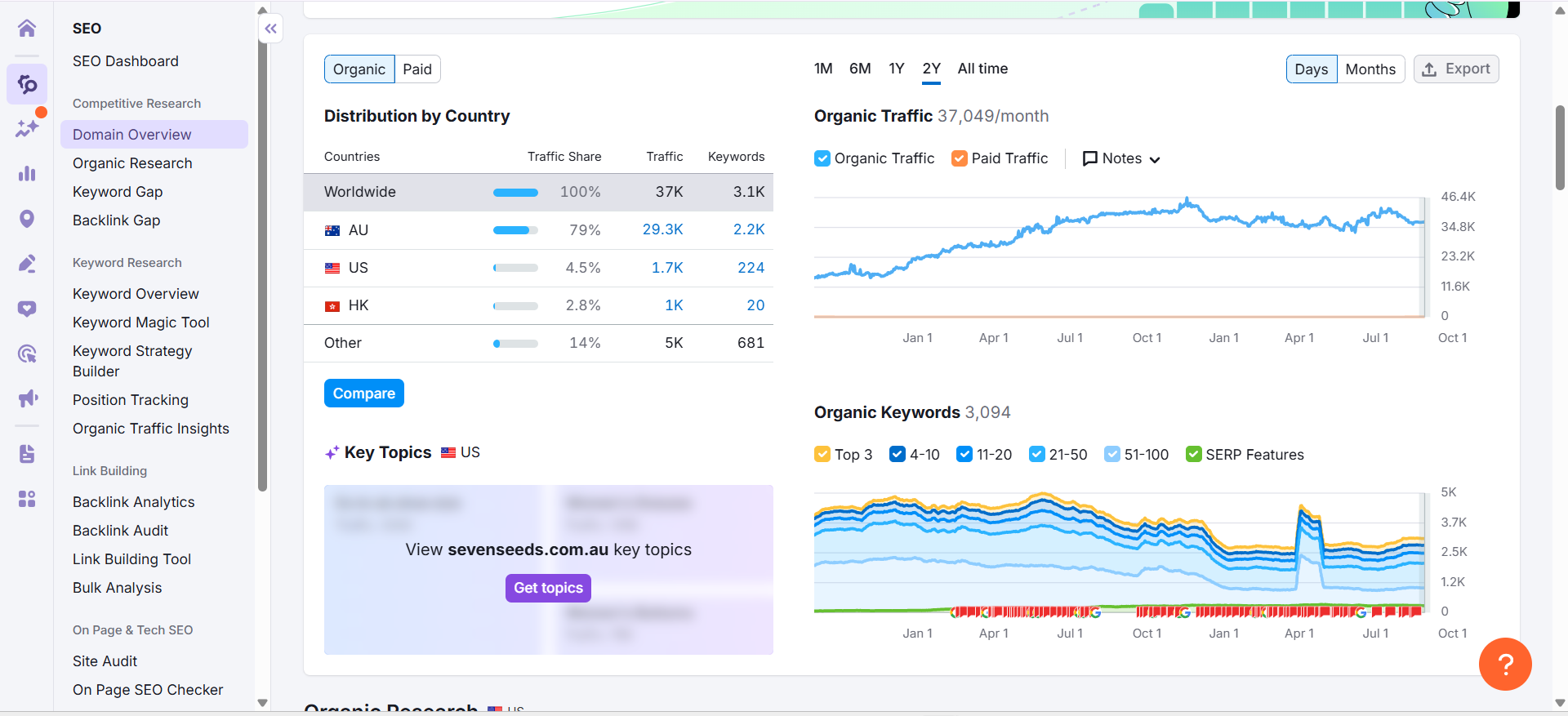Click the location pin icon in left rail
The image size is (1568, 716).
pos(27,219)
